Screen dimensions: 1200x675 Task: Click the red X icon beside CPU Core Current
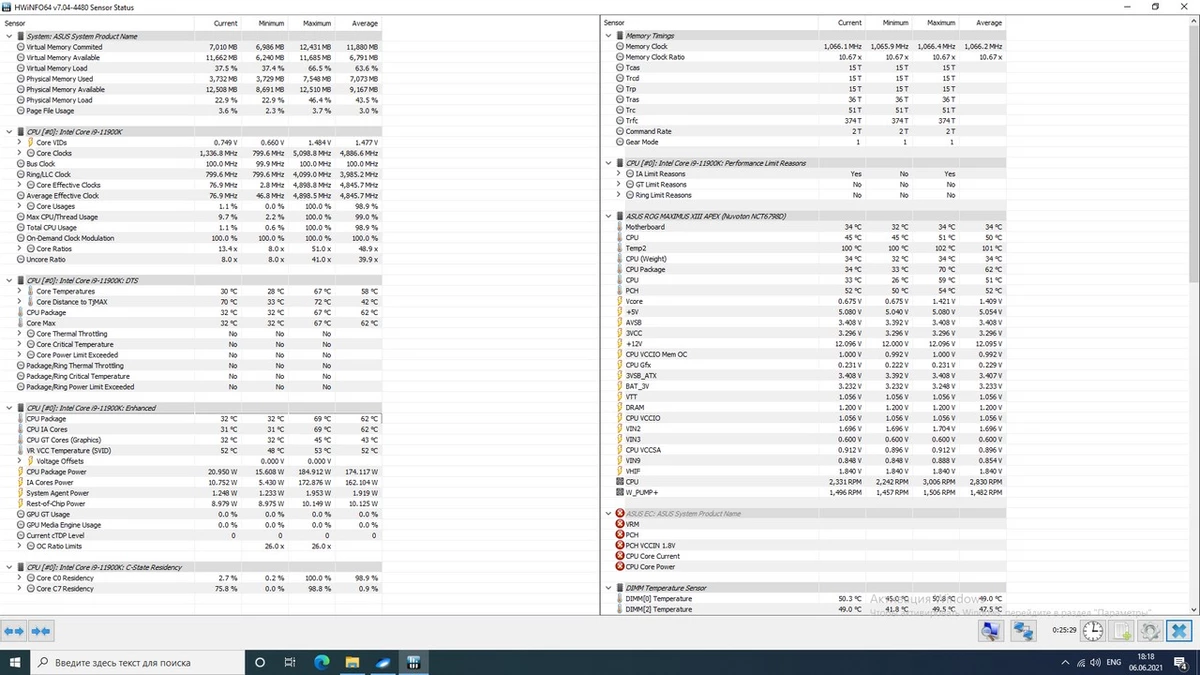tap(619, 556)
